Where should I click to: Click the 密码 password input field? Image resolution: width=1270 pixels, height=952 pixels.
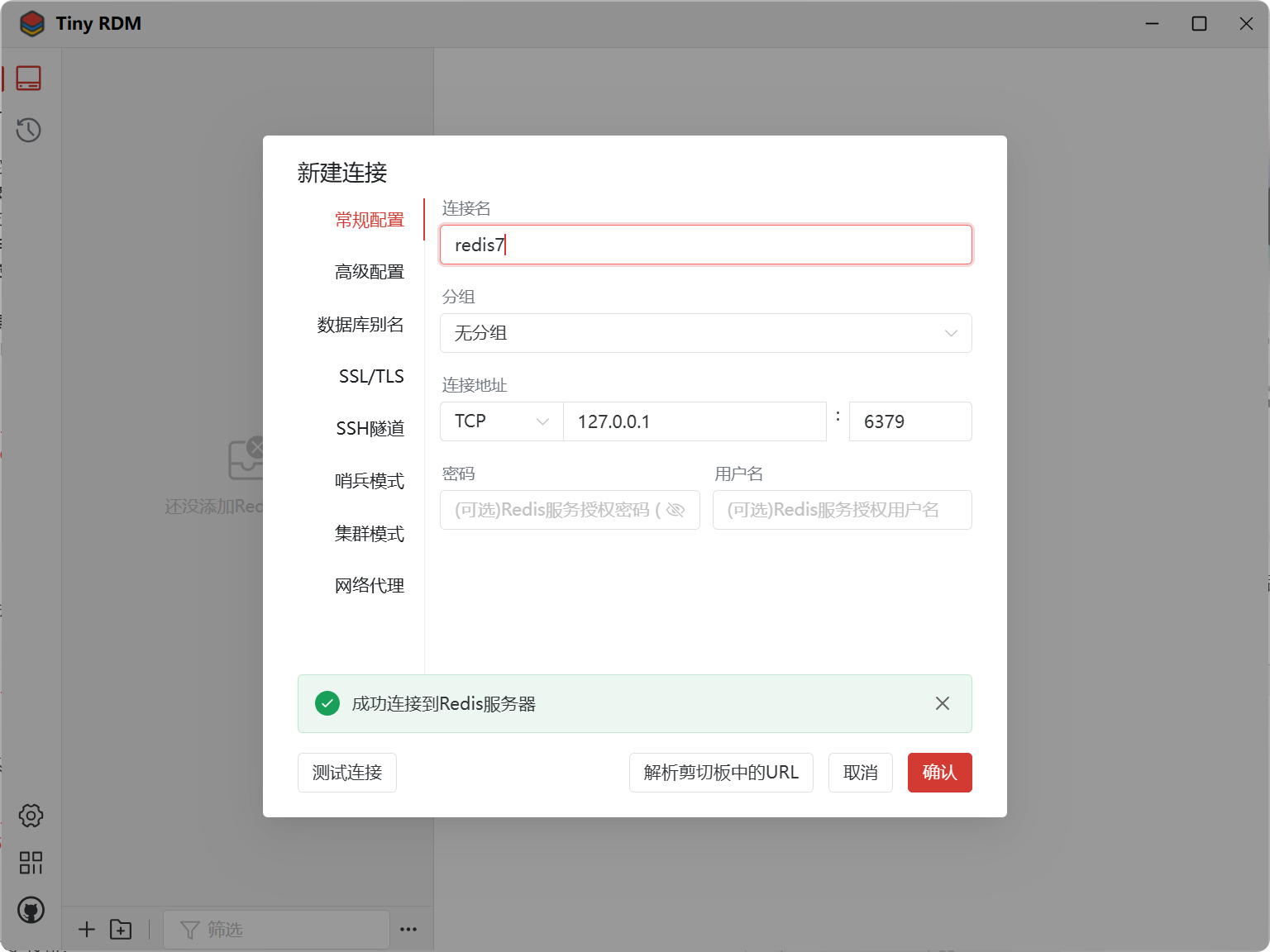tap(570, 510)
